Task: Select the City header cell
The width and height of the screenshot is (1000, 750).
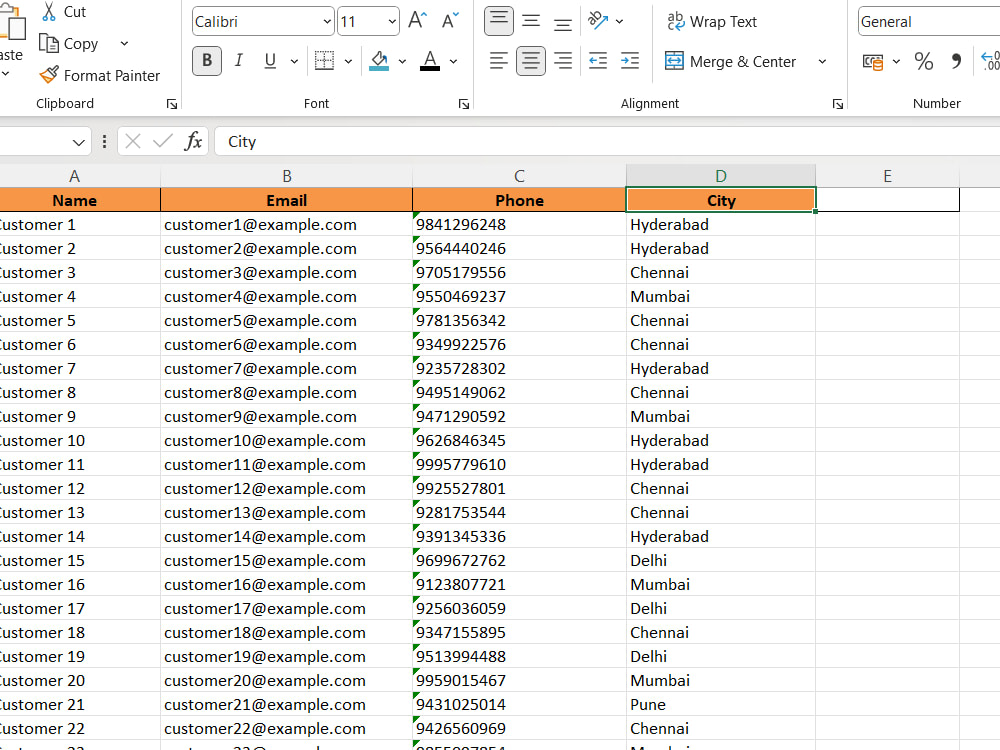Action: pyautogui.click(x=721, y=200)
